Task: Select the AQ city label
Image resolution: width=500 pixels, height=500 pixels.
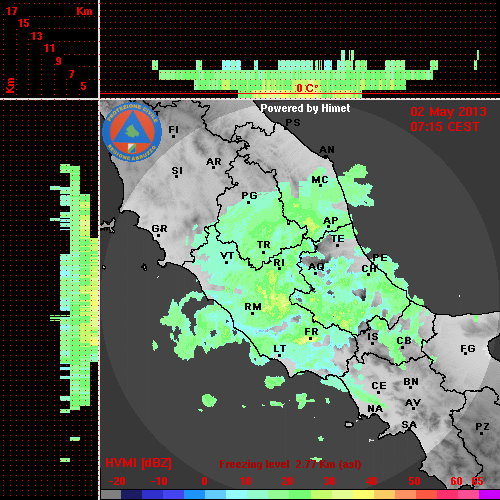Action: click(316, 266)
